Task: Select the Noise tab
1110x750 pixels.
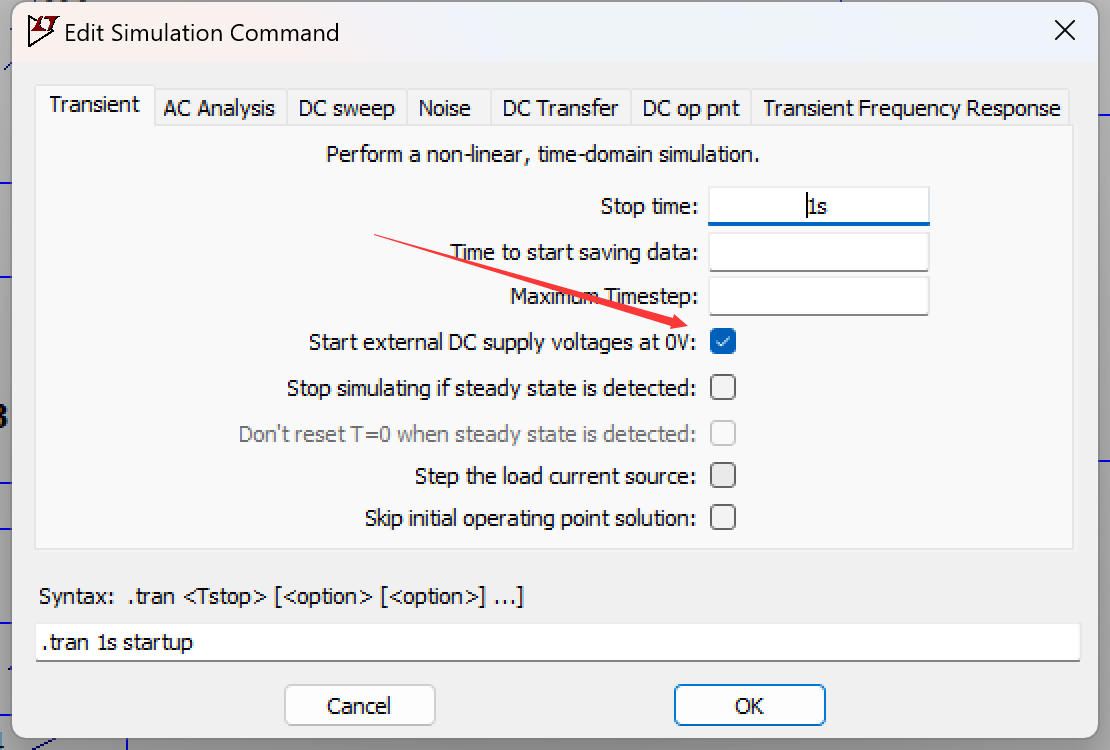Action: point(444,108)
